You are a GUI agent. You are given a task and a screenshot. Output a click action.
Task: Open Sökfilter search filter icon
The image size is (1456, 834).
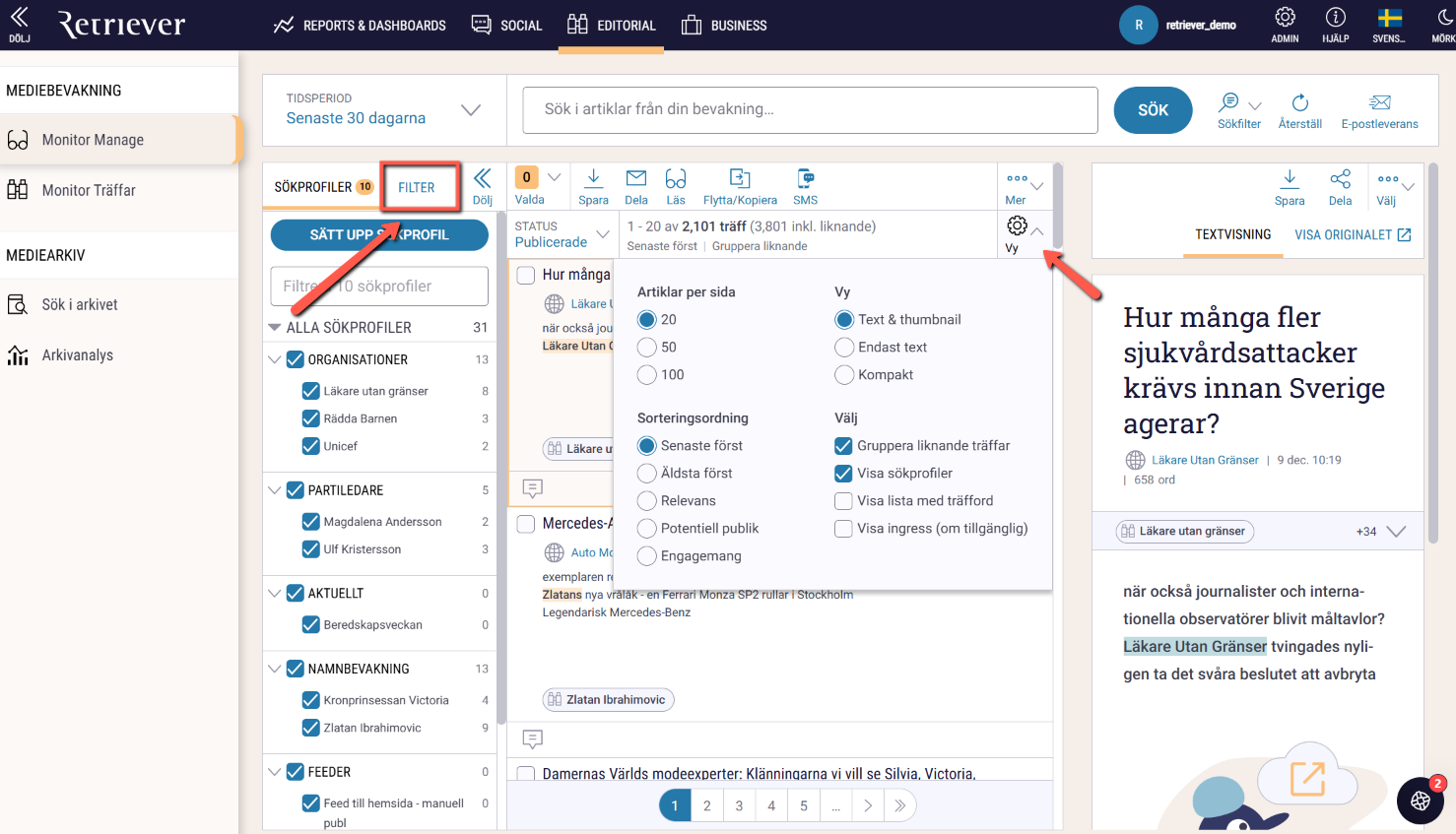click(1229, 102)
